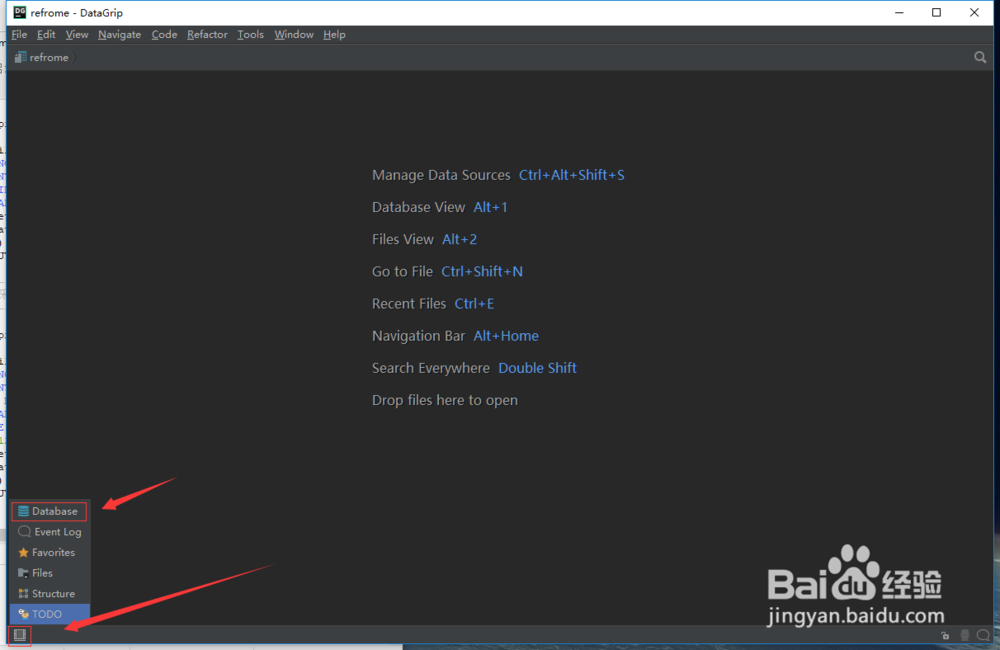Open Search Everywhere magnifier icon

point(980,57)
